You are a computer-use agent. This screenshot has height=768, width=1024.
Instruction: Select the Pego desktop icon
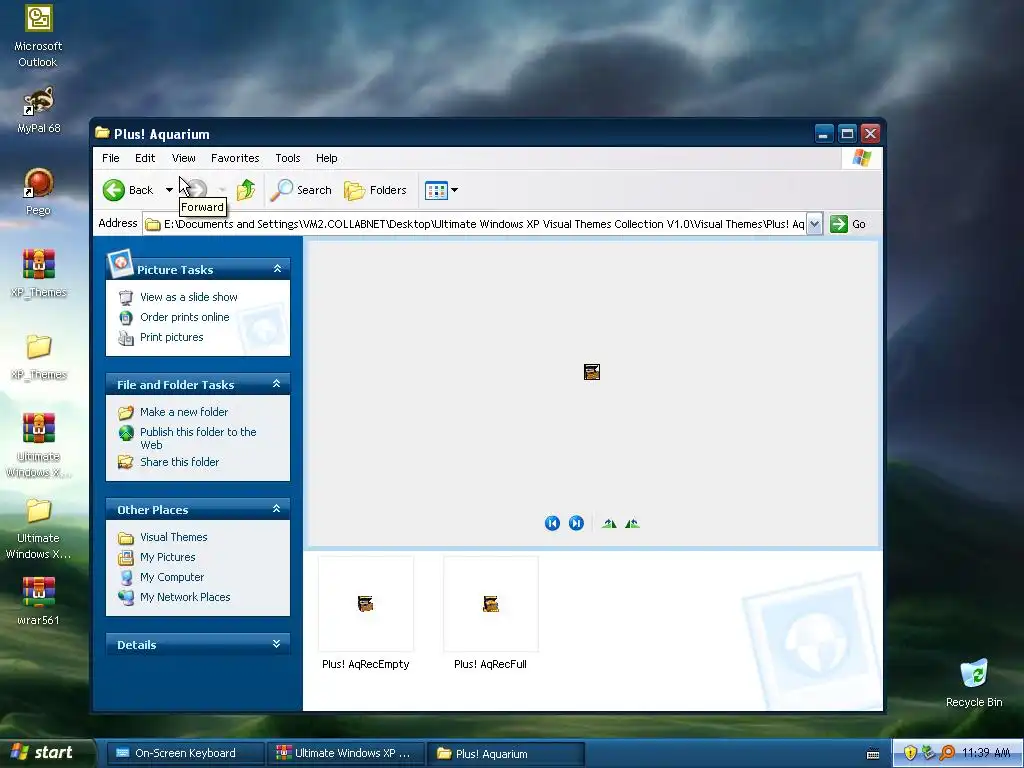[38, 192]
